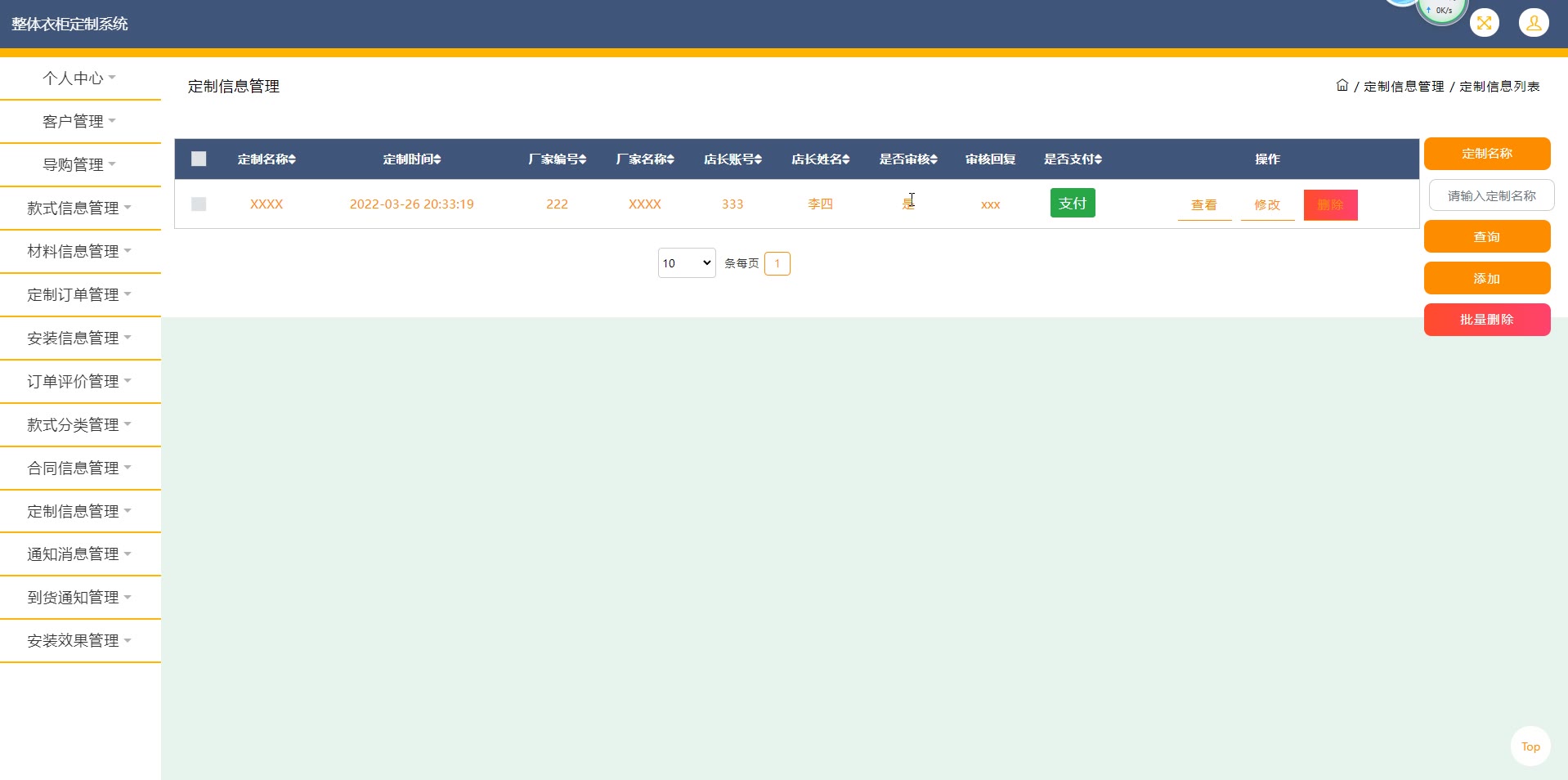The width and height of the screenshot is (1568, 780).
Task: Click the 审核回复 value xxx
Action: [x=990, y=204]
